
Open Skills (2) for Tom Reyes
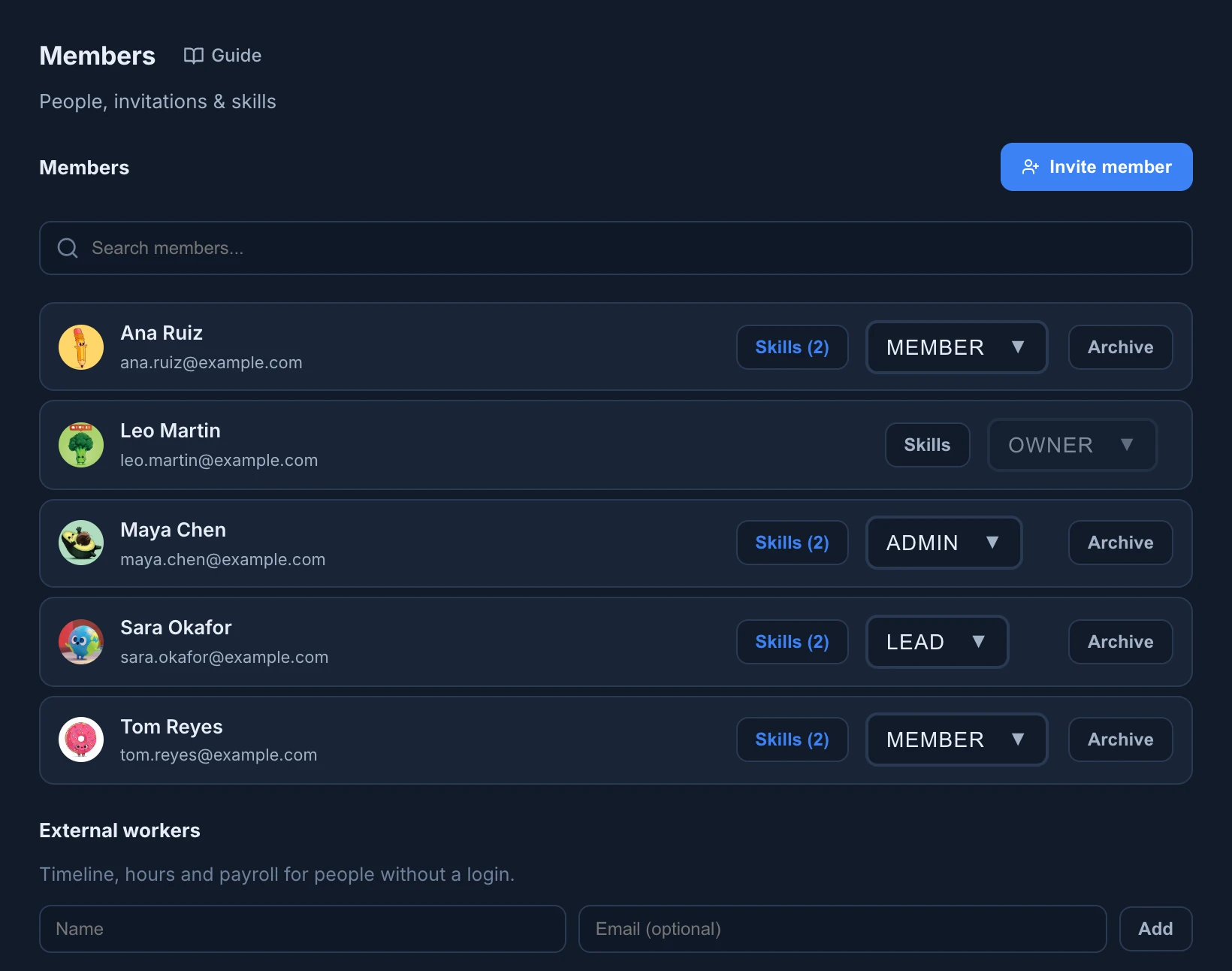click(x=793, y=740)
